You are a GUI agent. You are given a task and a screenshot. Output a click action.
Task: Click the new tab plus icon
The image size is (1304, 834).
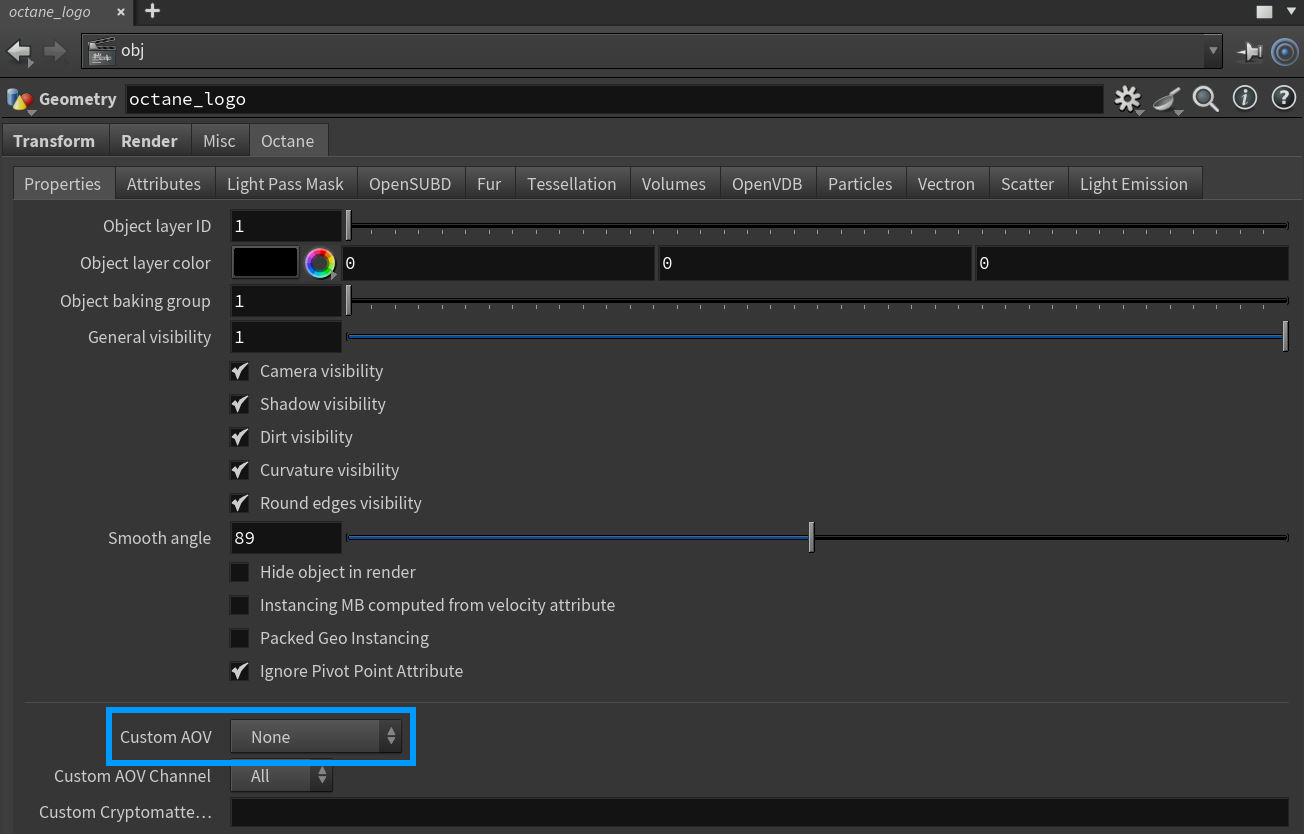click(x=152, y=12)
